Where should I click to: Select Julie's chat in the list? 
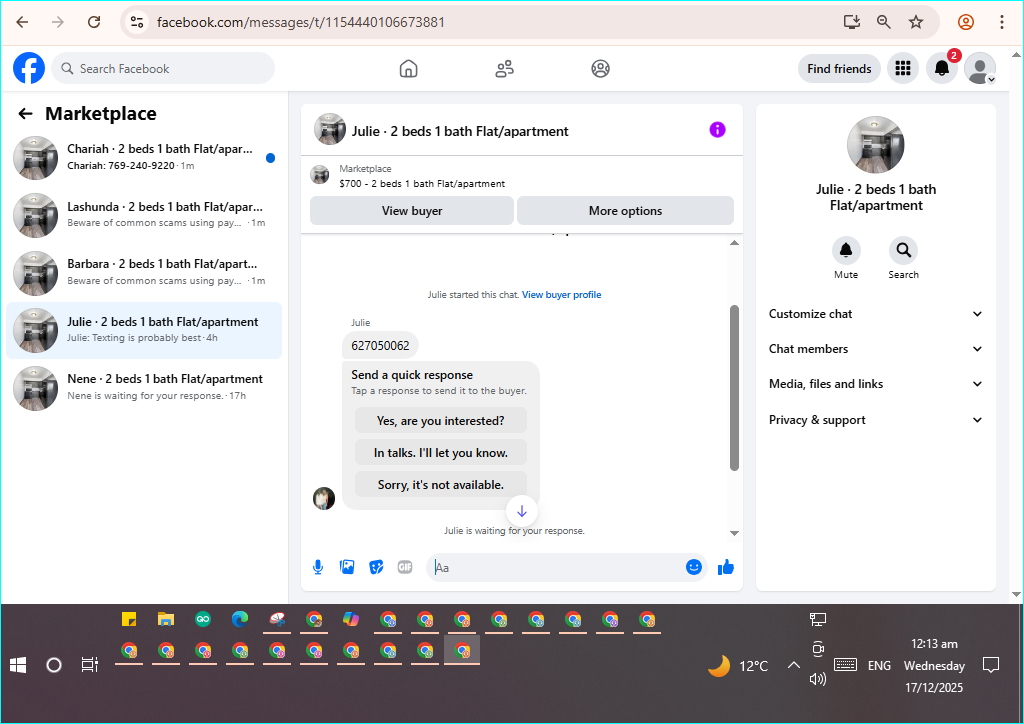(144, 330)
